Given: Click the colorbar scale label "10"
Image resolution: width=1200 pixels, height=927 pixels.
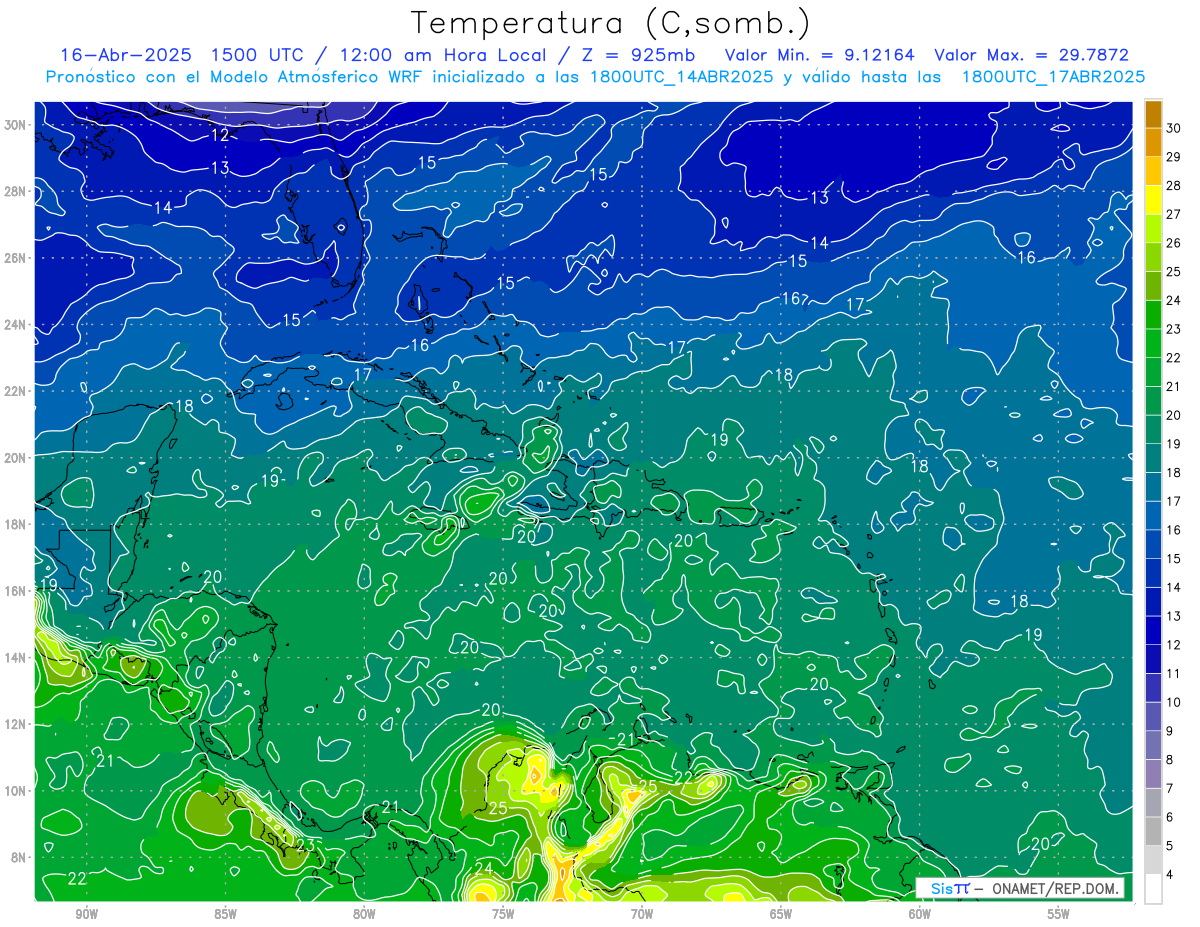Looking at the screenshot, I should click(1173, 702).
